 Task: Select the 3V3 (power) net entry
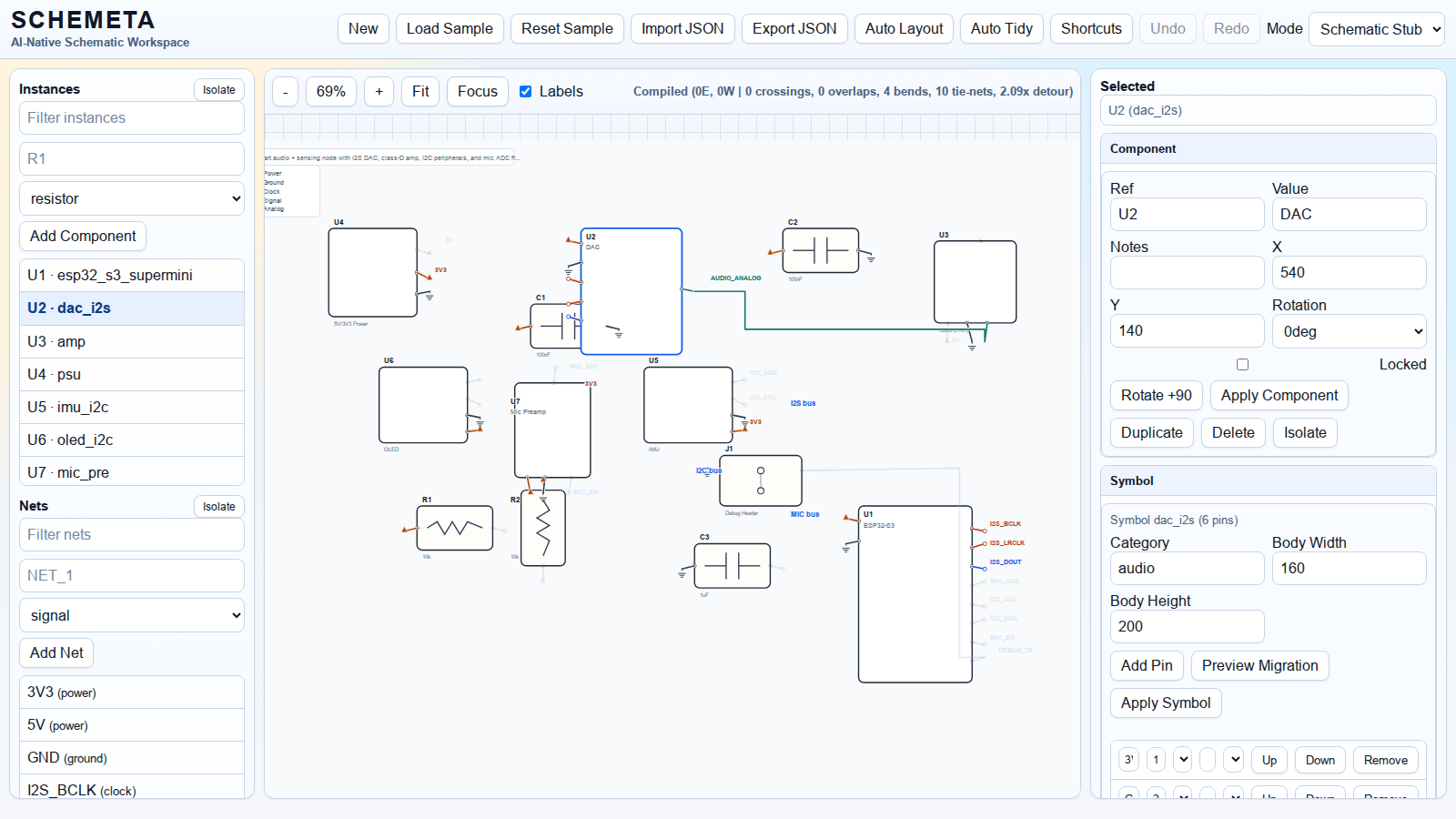132,693
